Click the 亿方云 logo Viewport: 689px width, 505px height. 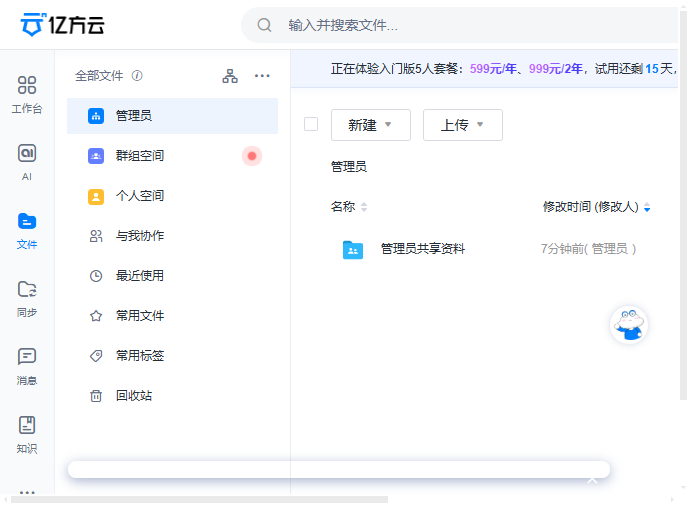pos(62,25)
